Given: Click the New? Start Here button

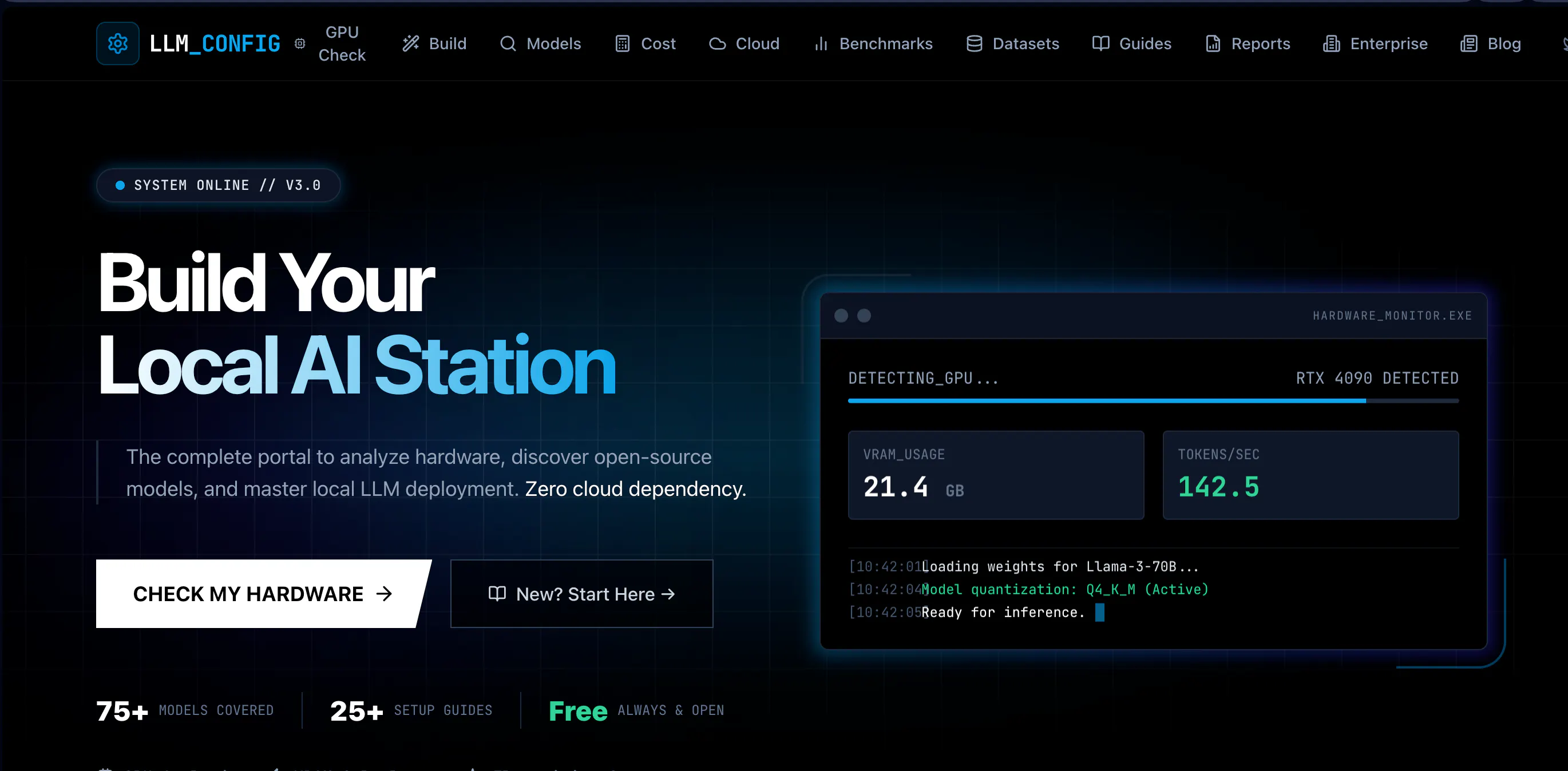Looking at the screenshot, I should pyautogui.click(x=581, y=593).
